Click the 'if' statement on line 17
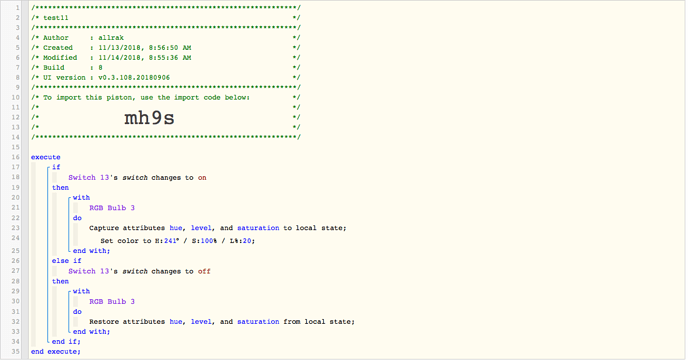 (56, 167)
